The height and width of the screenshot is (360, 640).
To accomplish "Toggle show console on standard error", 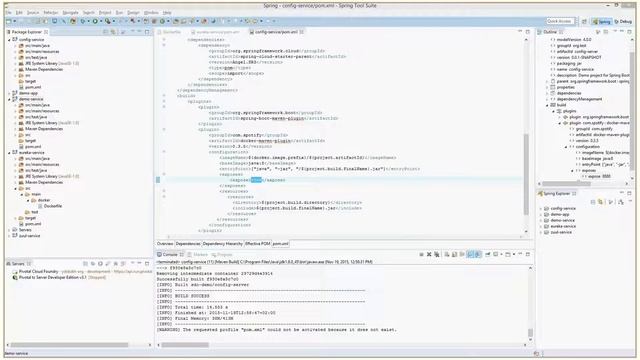I will pos(478,254).
